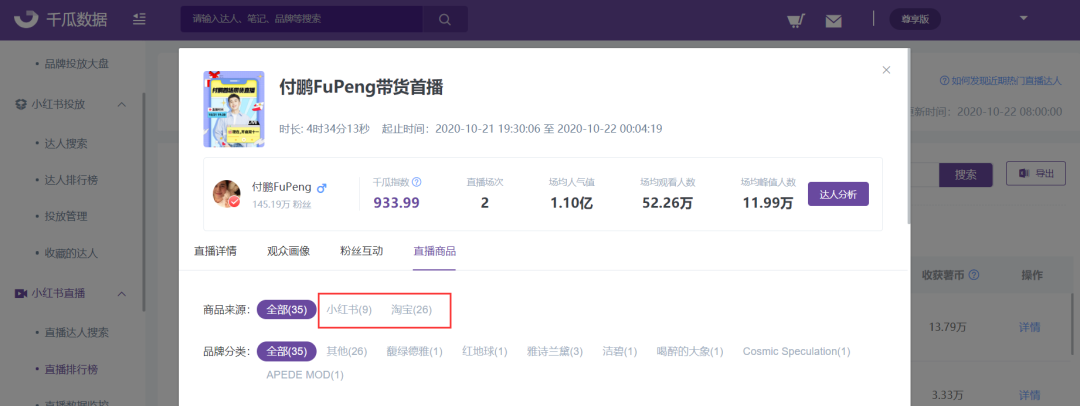Click the sidebar vertical scrollbar

point(143,200)
